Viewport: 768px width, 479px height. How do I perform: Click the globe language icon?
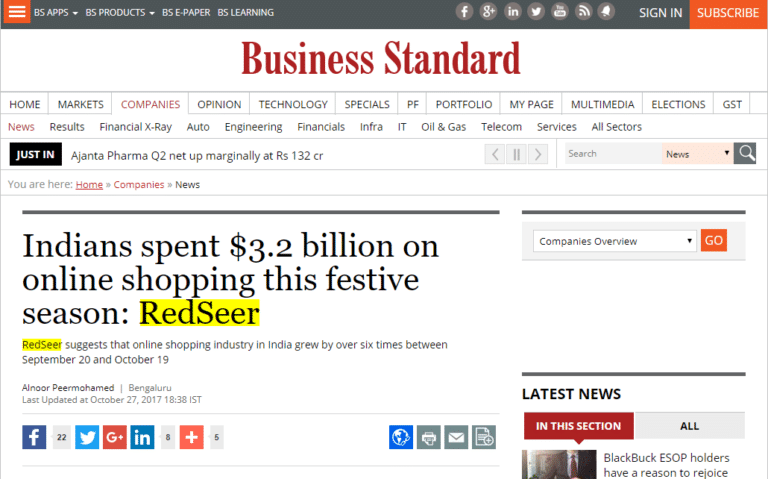click(x=401, y=437)
